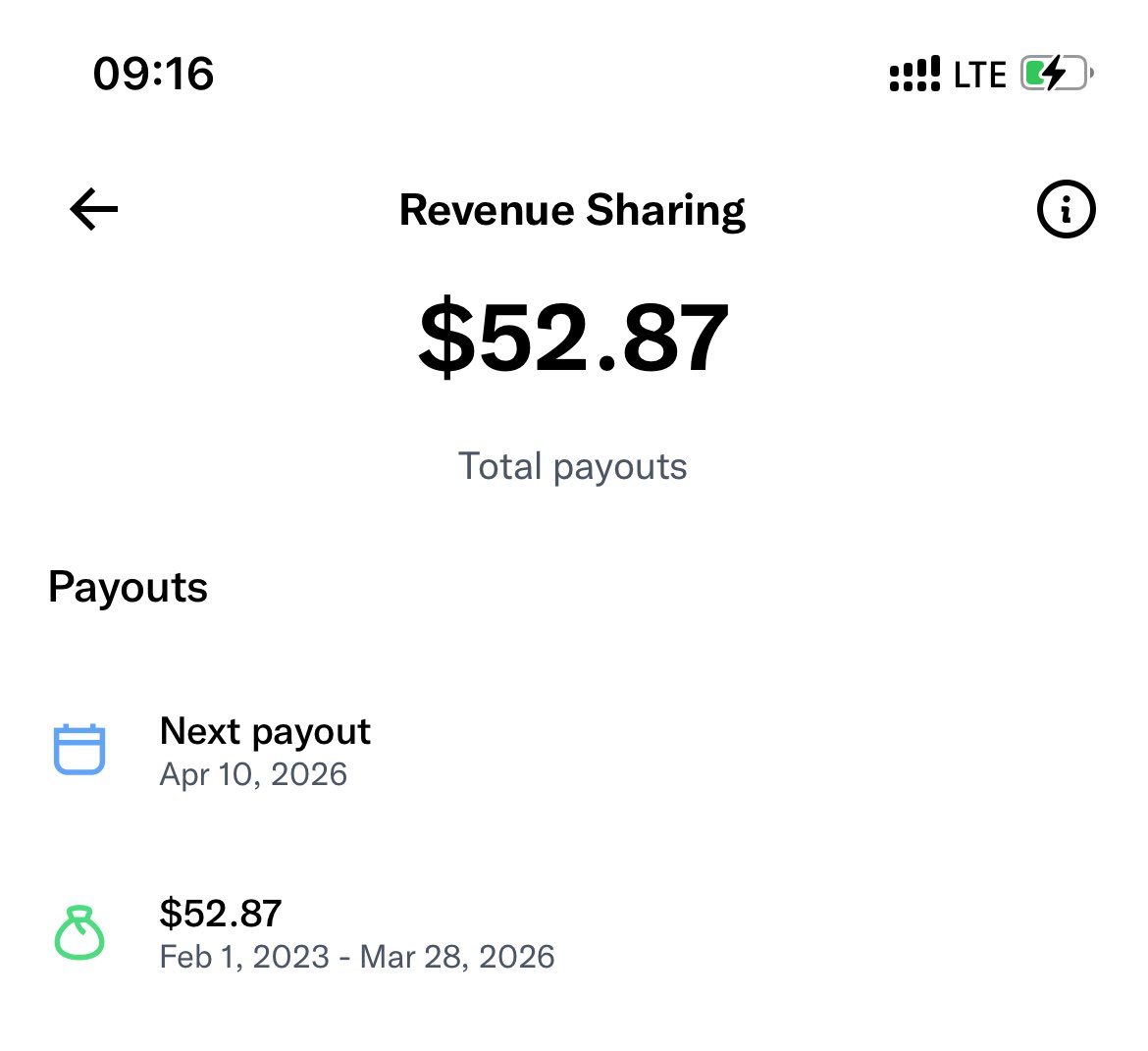This screenshot has width=1148, height=1051.
Task: Tap the Apr 10, 2026 date
Action: pos(253,774)
